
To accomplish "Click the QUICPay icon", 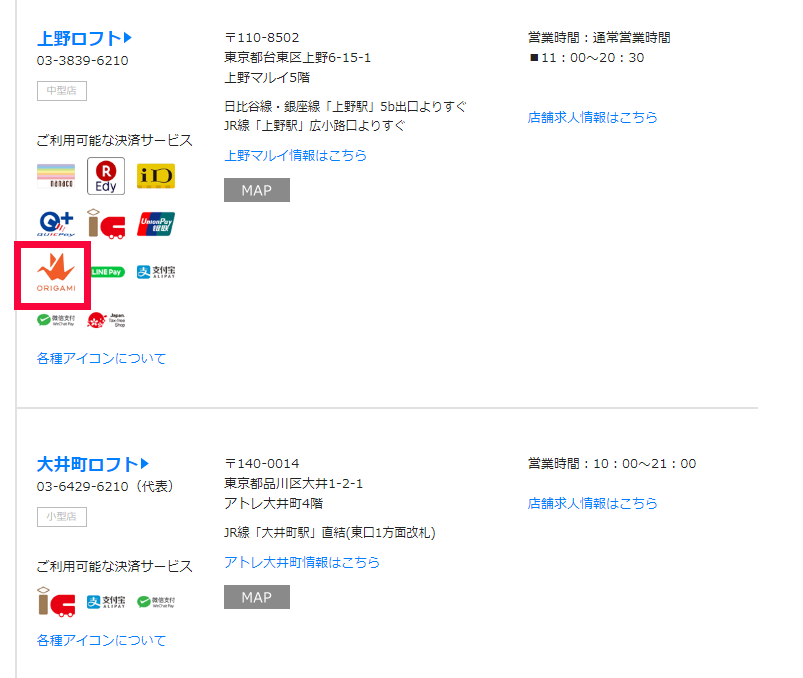I will pos(55,224).
